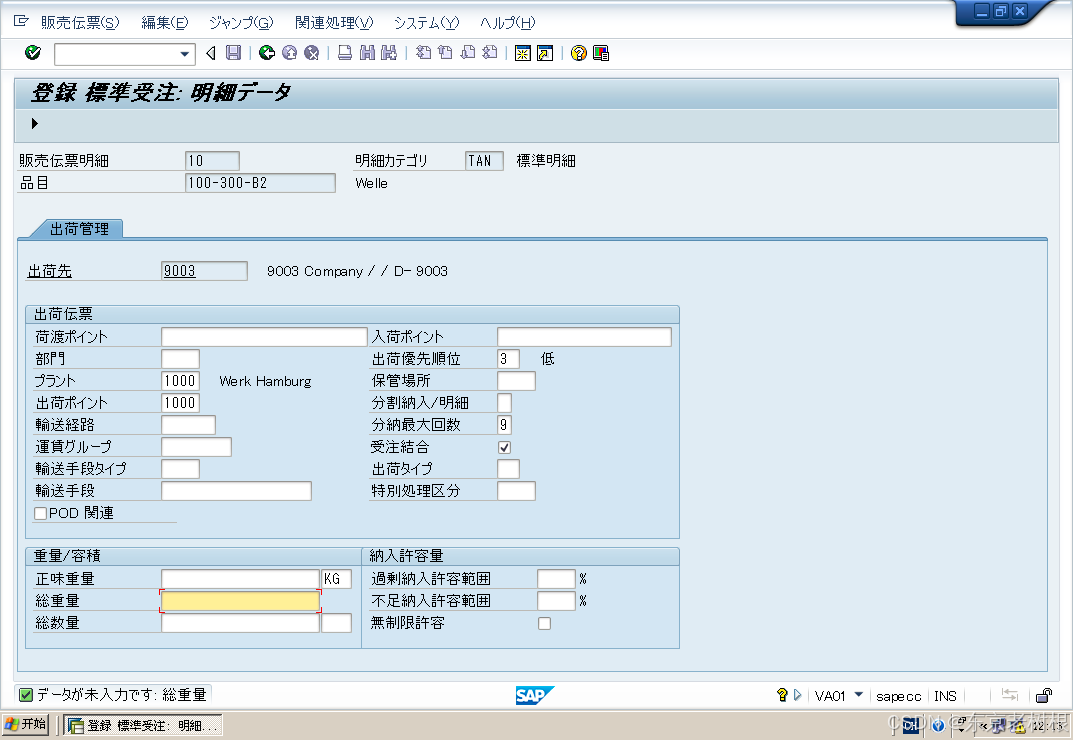The image size is (1073, 740).
Task: Click the highlighted 総重量 input field
Action: click(240, 601)
